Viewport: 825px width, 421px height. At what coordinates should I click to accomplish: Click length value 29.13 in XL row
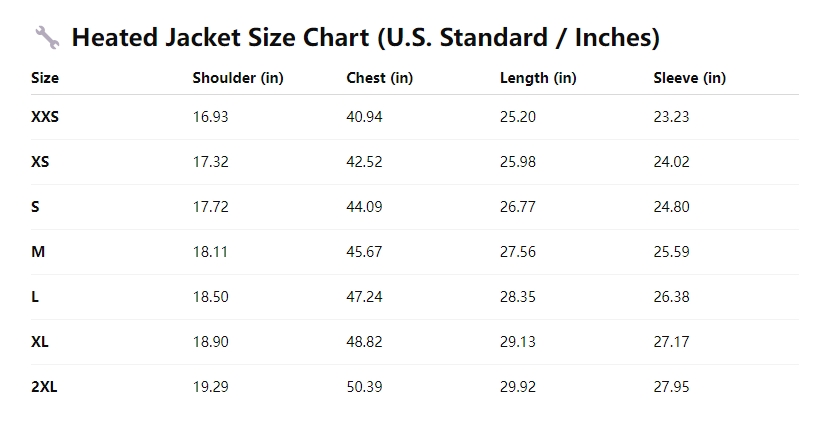tap(518, 342)
